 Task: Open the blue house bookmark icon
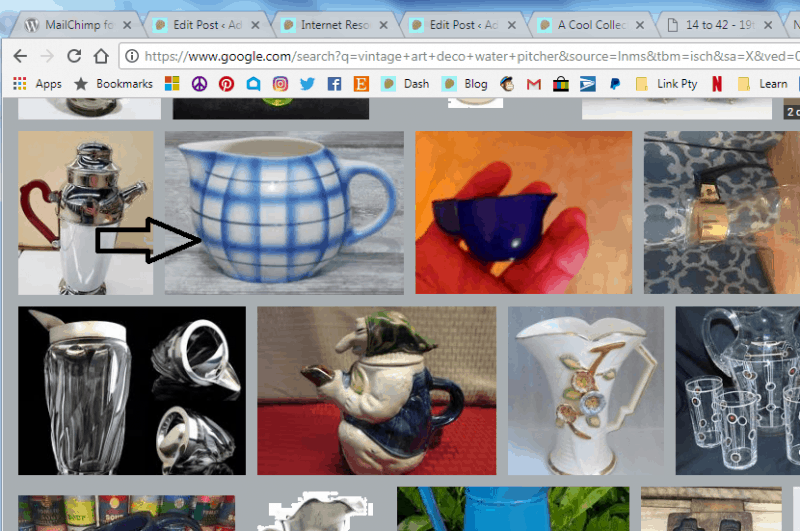pos(254,84)
